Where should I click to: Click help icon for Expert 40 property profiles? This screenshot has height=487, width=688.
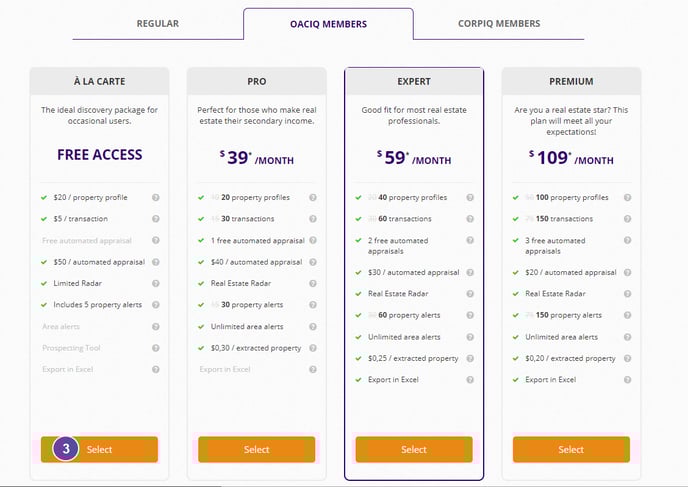[x=470, y=197]
